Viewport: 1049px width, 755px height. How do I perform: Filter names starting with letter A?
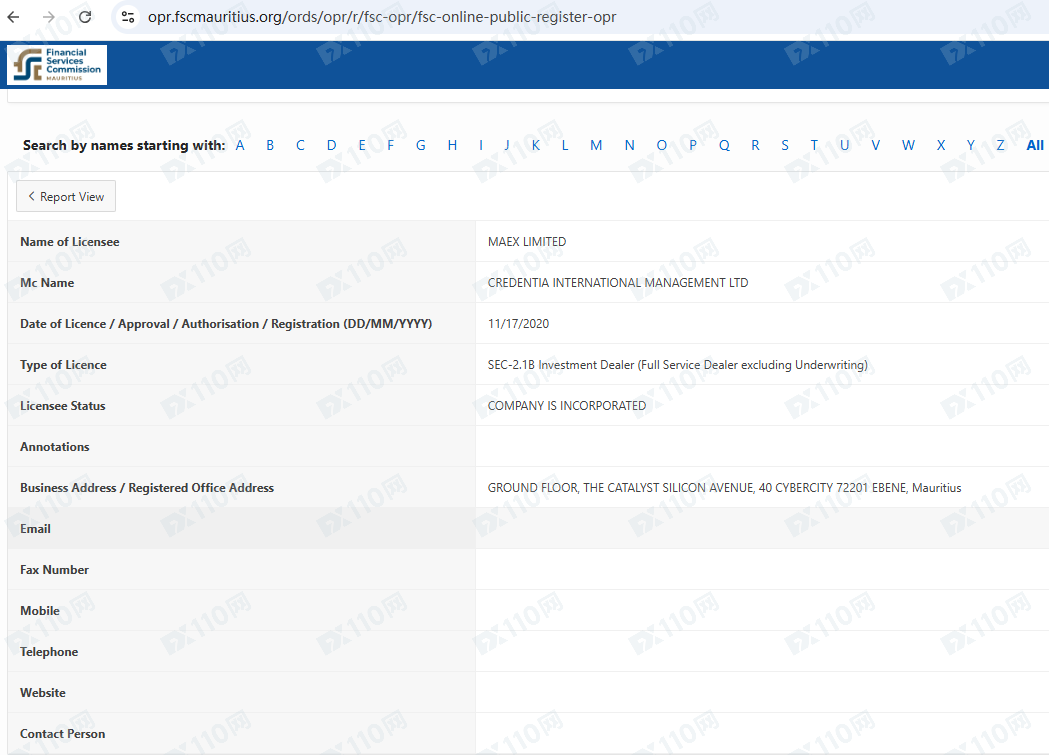(x=240, y=145)
